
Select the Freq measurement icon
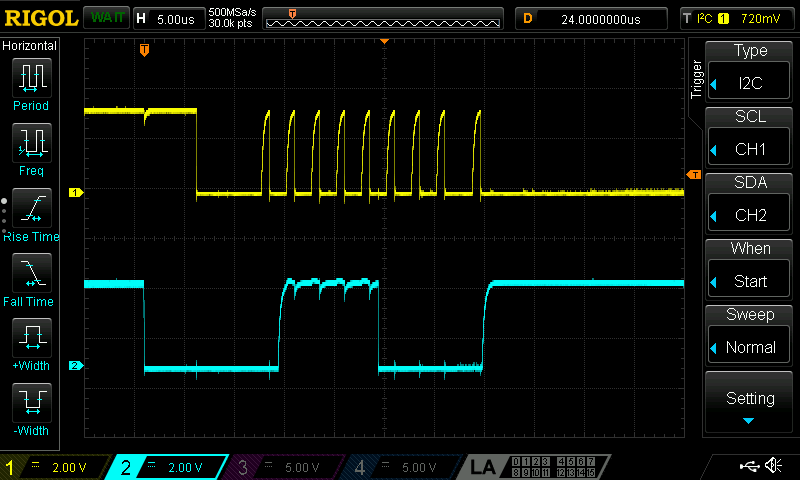pyautogui.click(x=31, y=149)
